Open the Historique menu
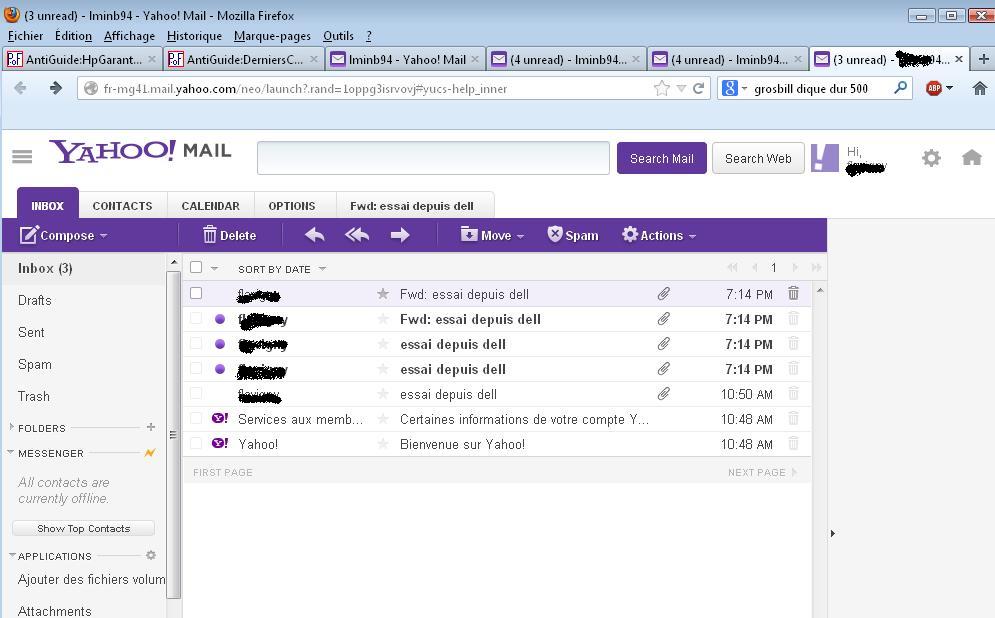The height and width of the screenshot is (618, 995). pos(194,36)
